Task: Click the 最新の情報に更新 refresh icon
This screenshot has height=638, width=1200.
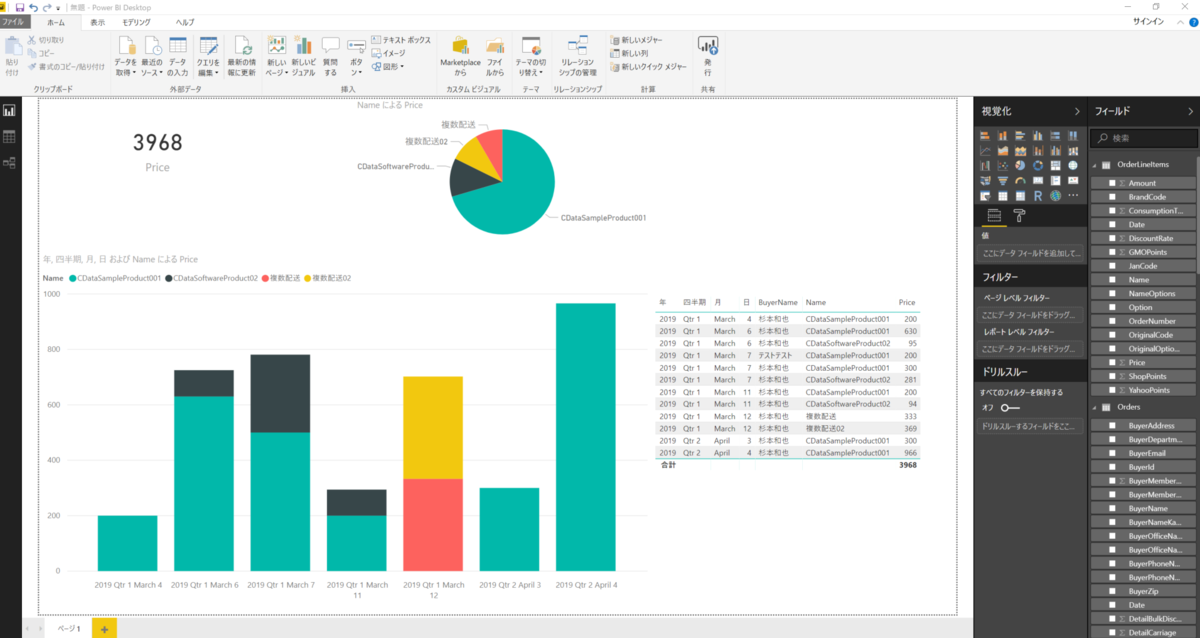Action: (x=242, y=57)
